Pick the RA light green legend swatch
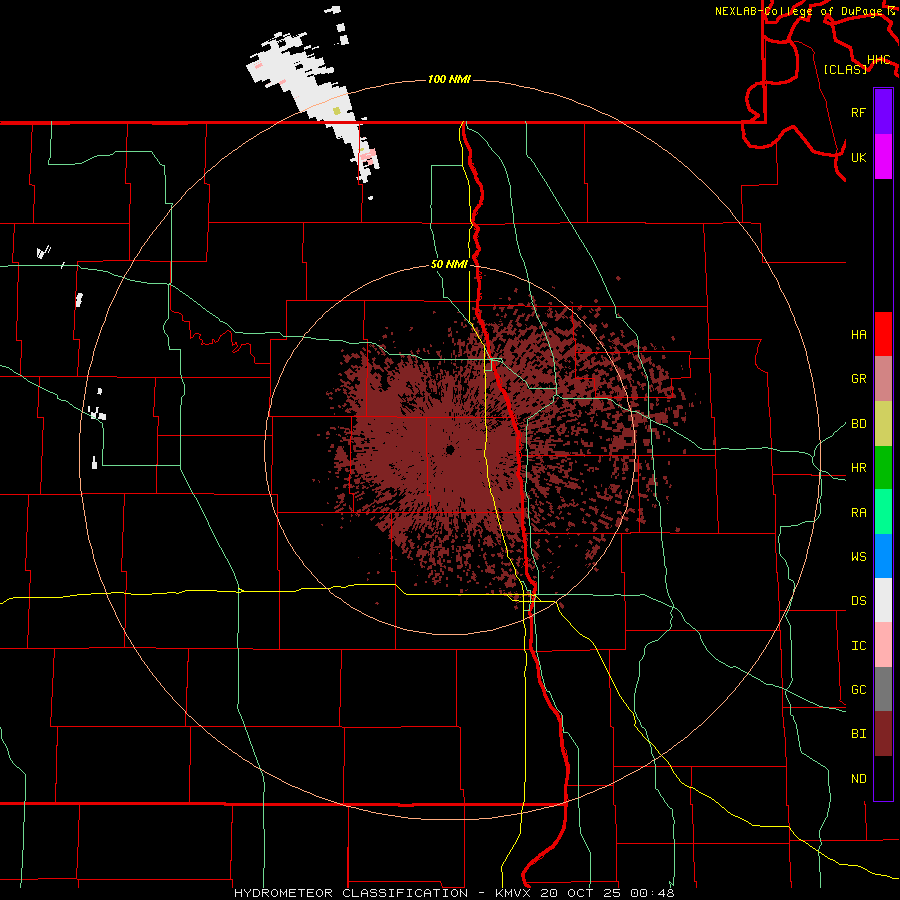Image resolution: width=900 pixels, height=900 pixels. coord(883,512)
